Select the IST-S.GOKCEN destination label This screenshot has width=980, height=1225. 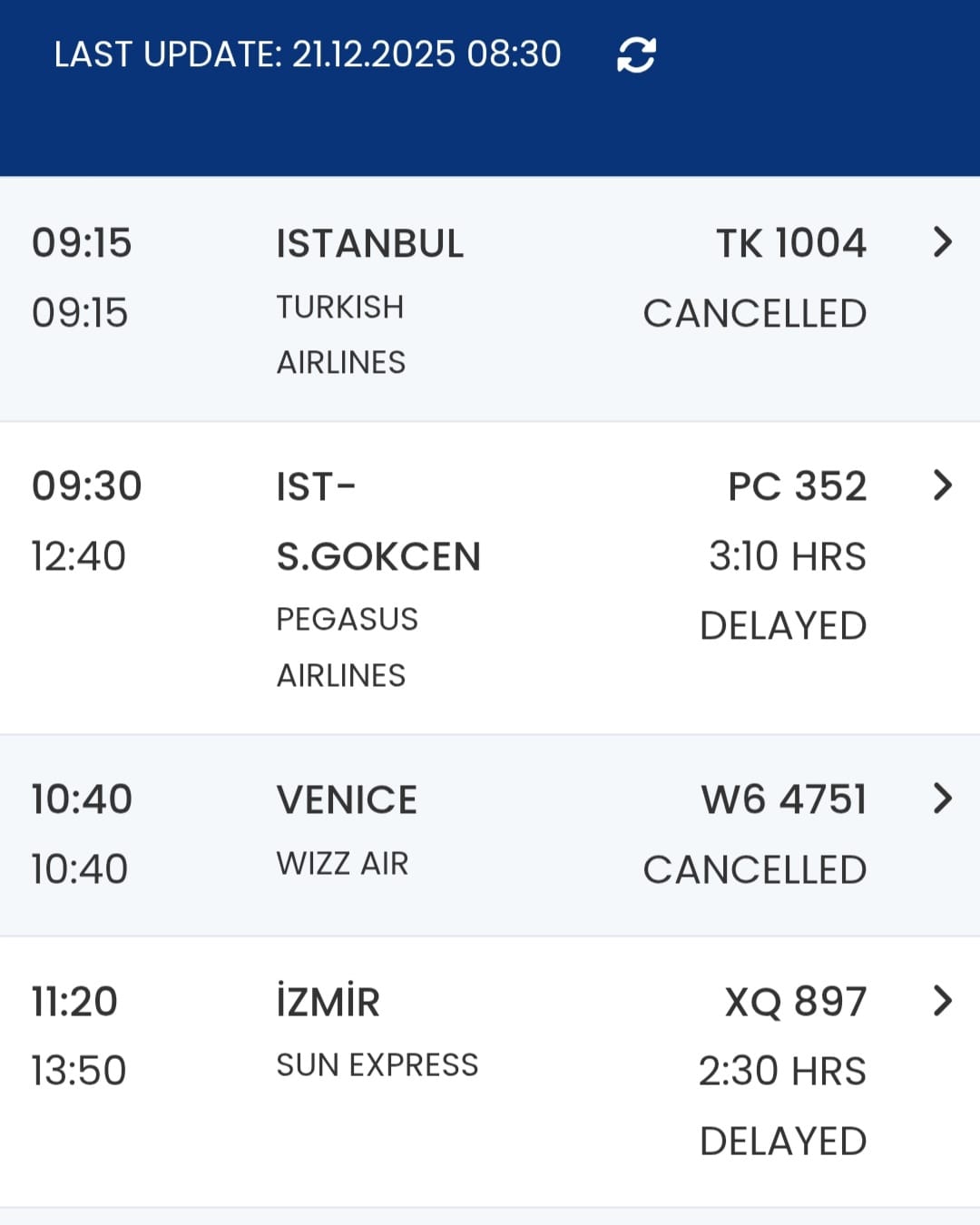coord(378,522)
